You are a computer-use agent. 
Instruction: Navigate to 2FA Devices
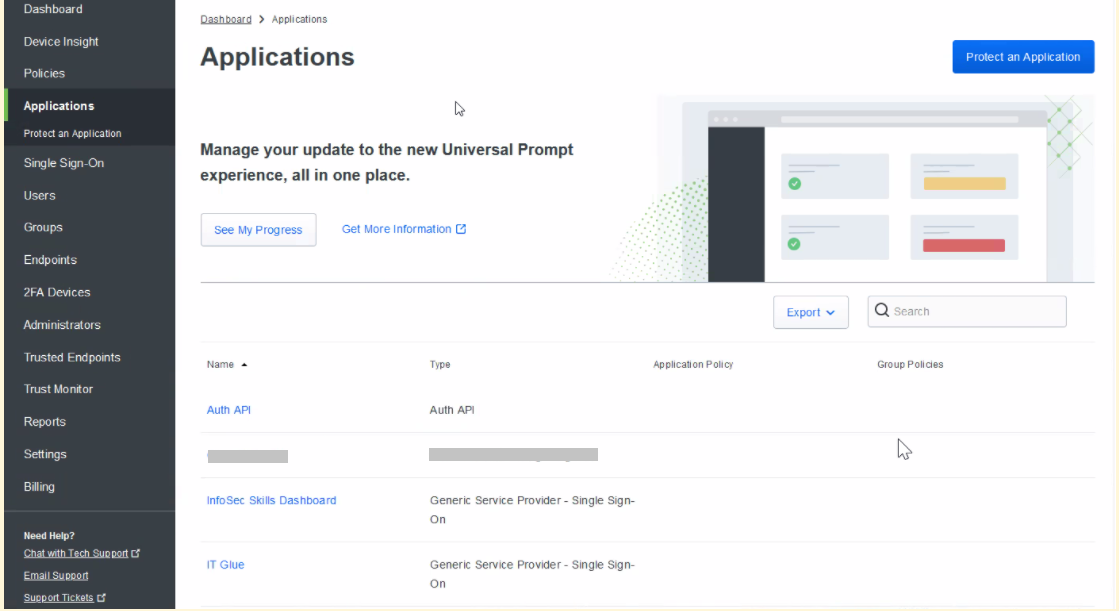coord(57,292)
